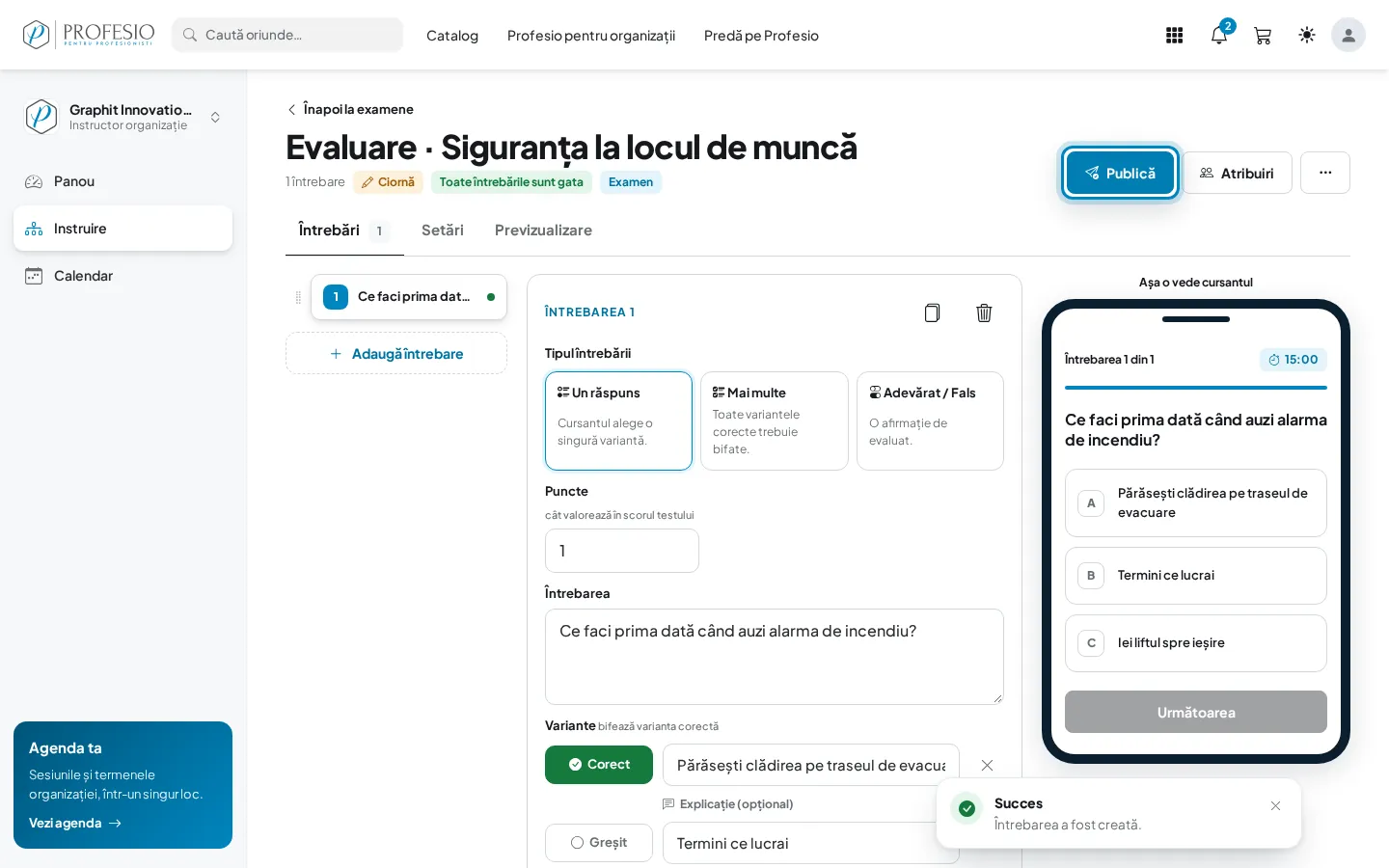
Task: Open the Catalog menu item
Action: pos(452,36)
